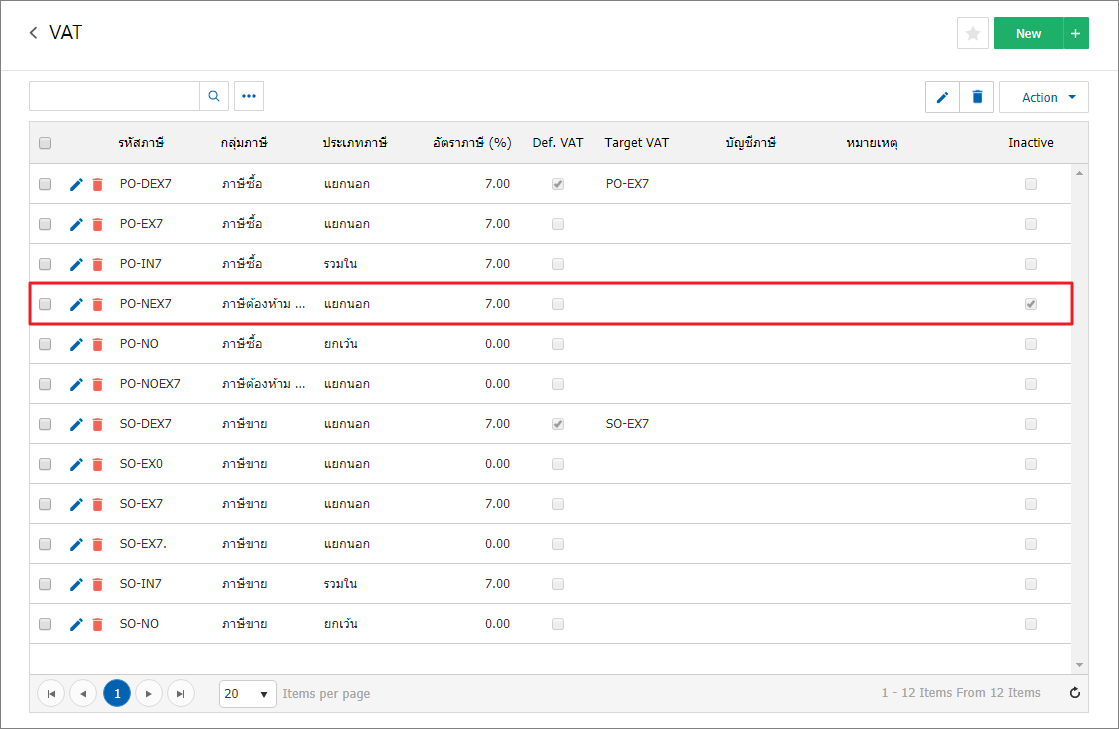Edit the PO-EX7 row

pyautogui.click(x=76, y=225)
